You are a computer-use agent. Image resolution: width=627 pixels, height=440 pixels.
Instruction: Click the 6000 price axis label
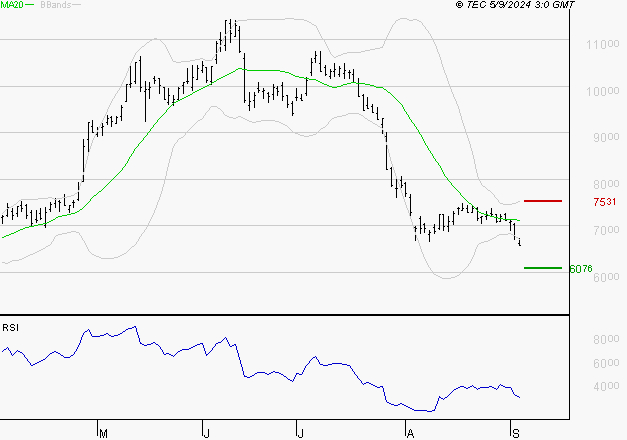pos(606,277)
